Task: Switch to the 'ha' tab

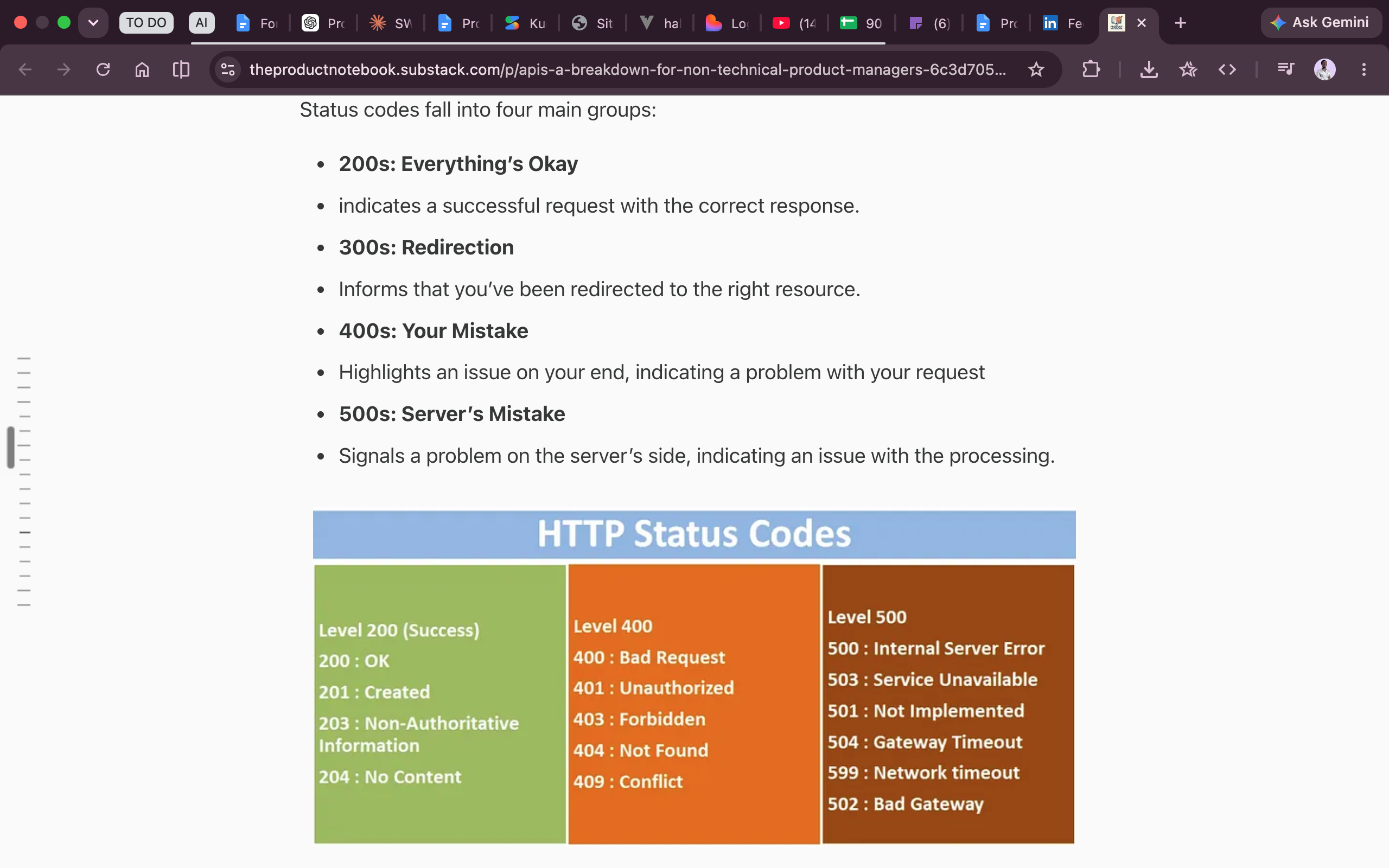Action: 660,23
